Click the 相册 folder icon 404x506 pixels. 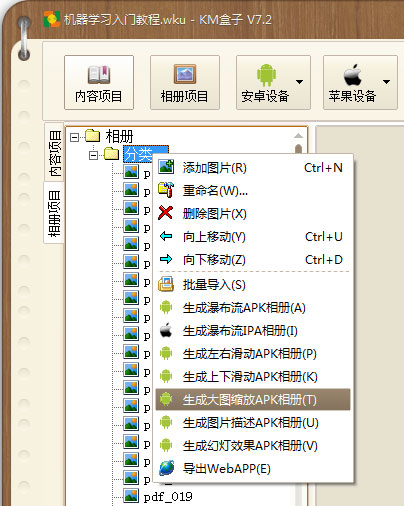(x=93, y=136)
